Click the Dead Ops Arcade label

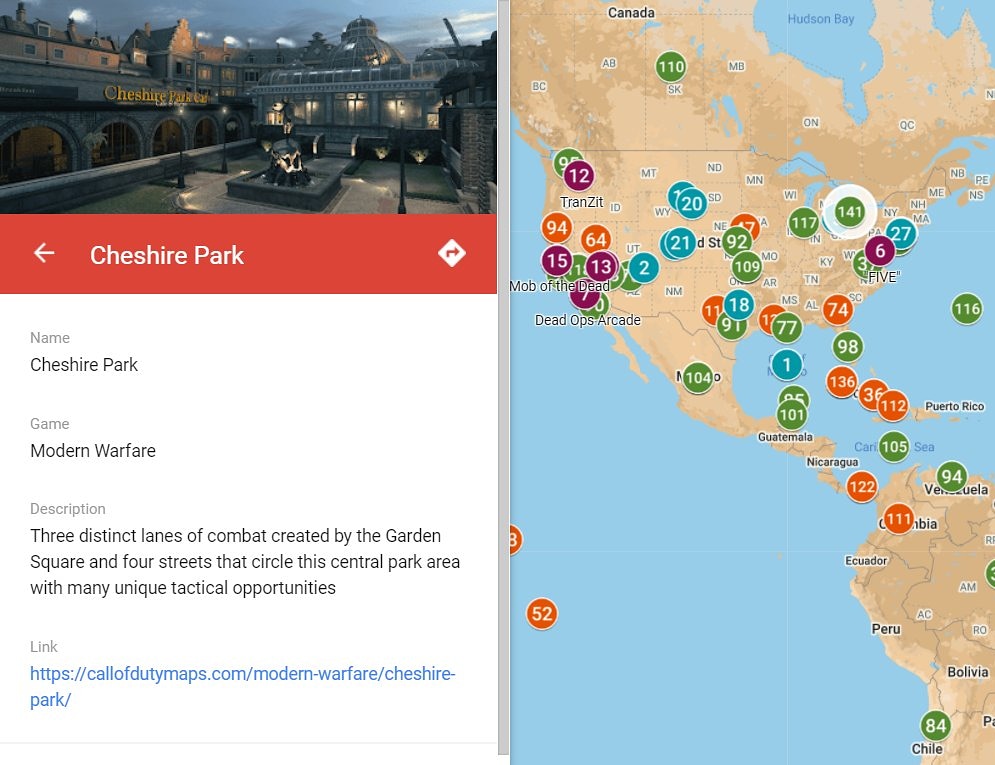coord(588,320)
